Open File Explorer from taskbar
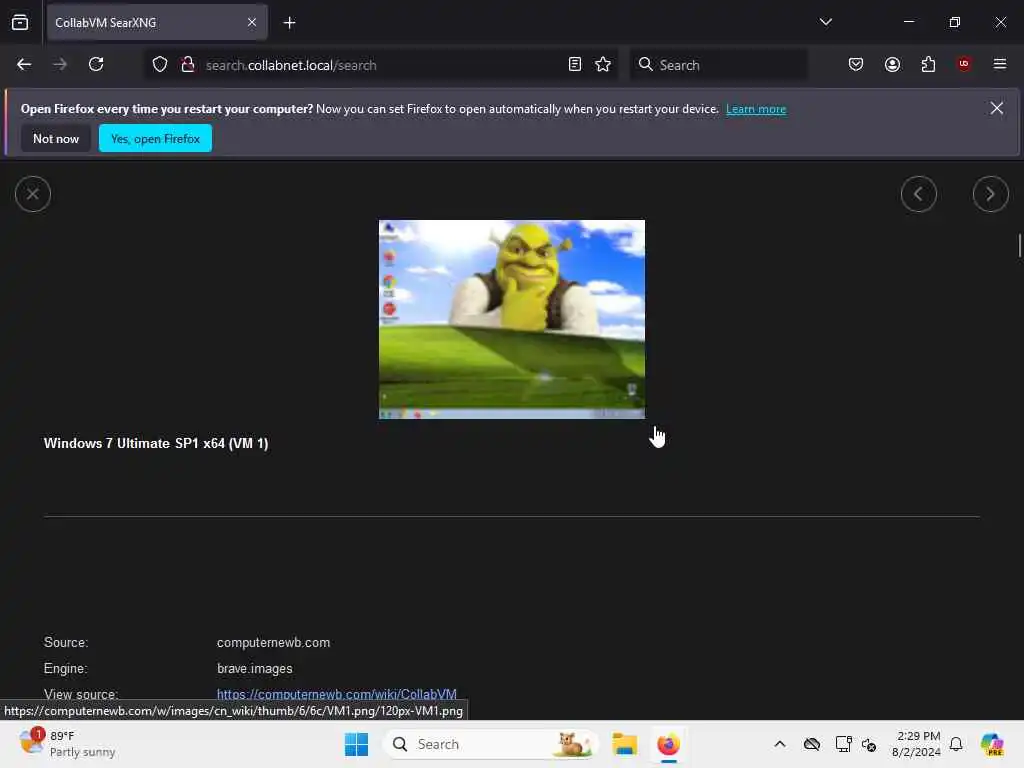This screenshot has height=768, width=1024. click(x=624, y=744)
